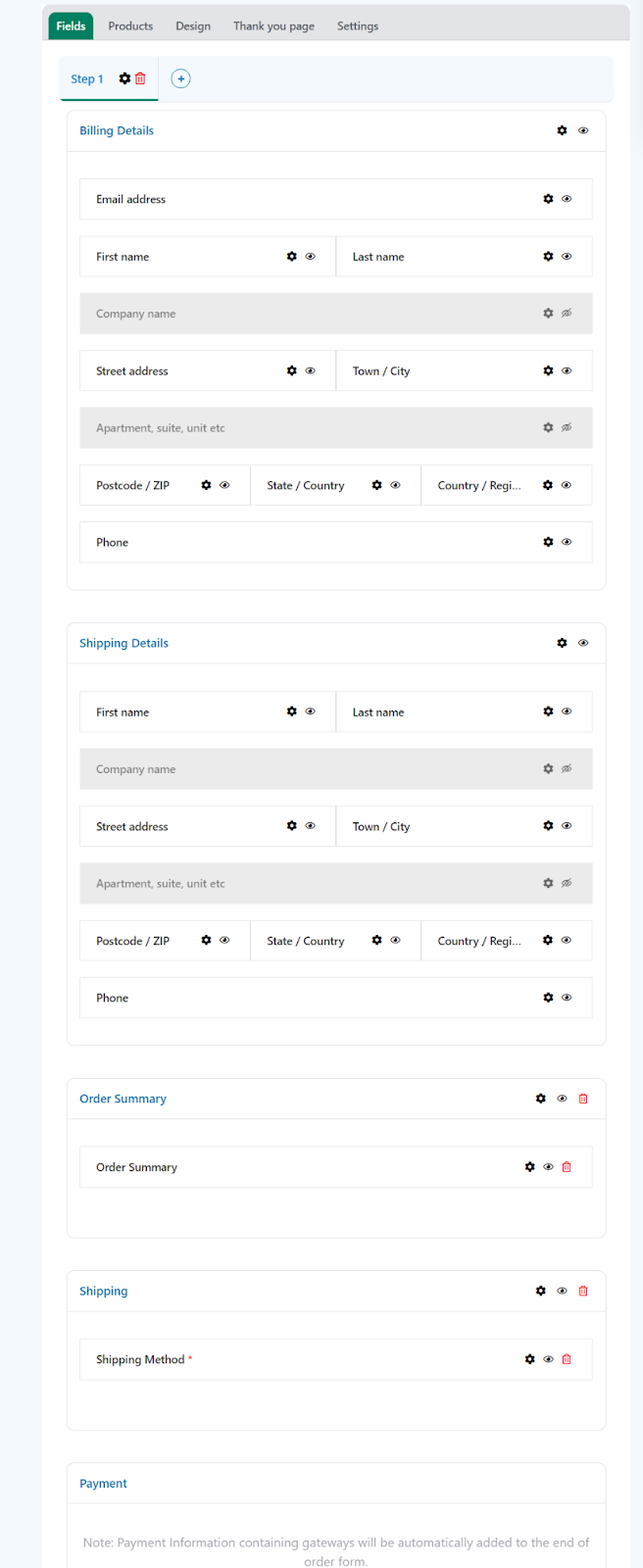Click the Order Summary section title
Viewport: 643px width, 1568px height.
123,1099
